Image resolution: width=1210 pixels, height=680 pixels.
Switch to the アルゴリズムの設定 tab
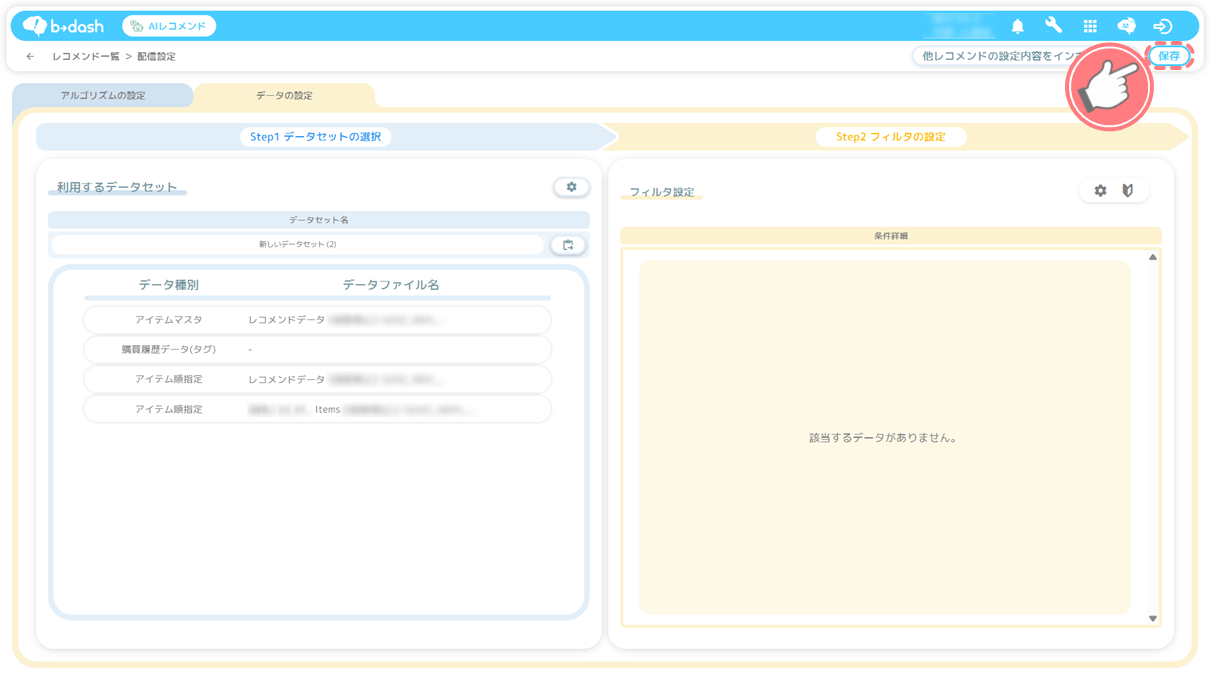tap(103, 96)
